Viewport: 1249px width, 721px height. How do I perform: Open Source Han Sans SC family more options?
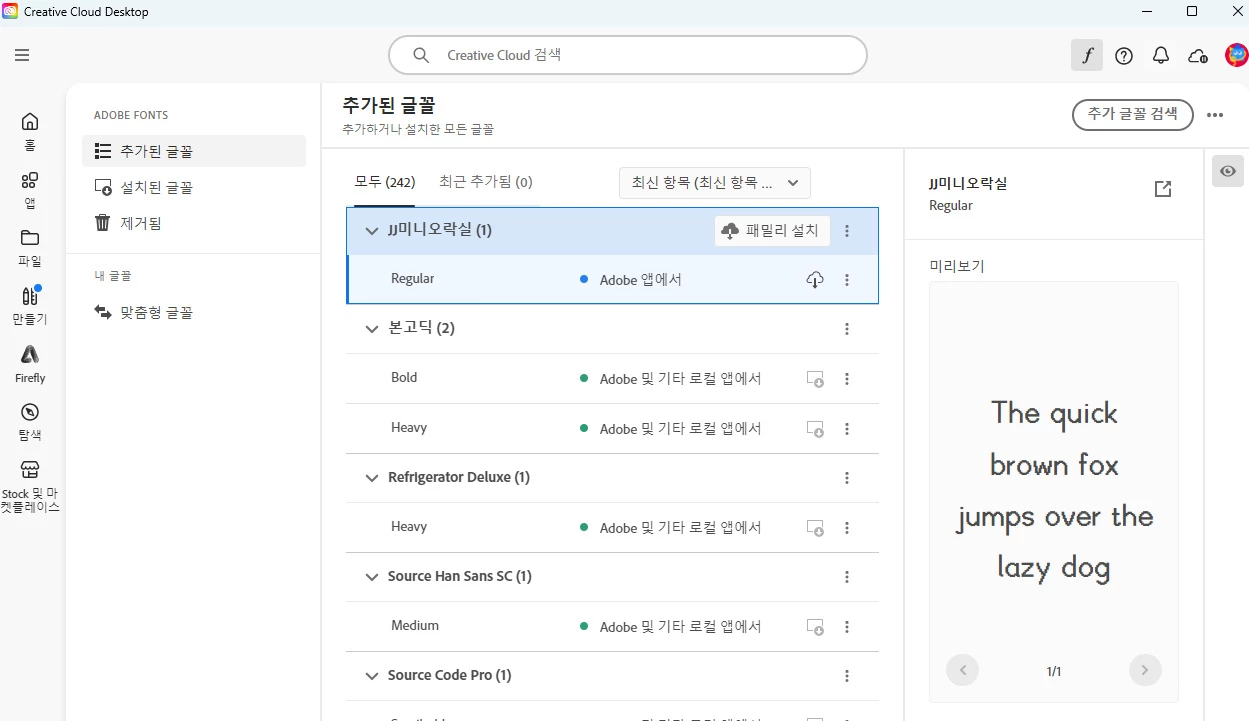click(x=847, y=577)
